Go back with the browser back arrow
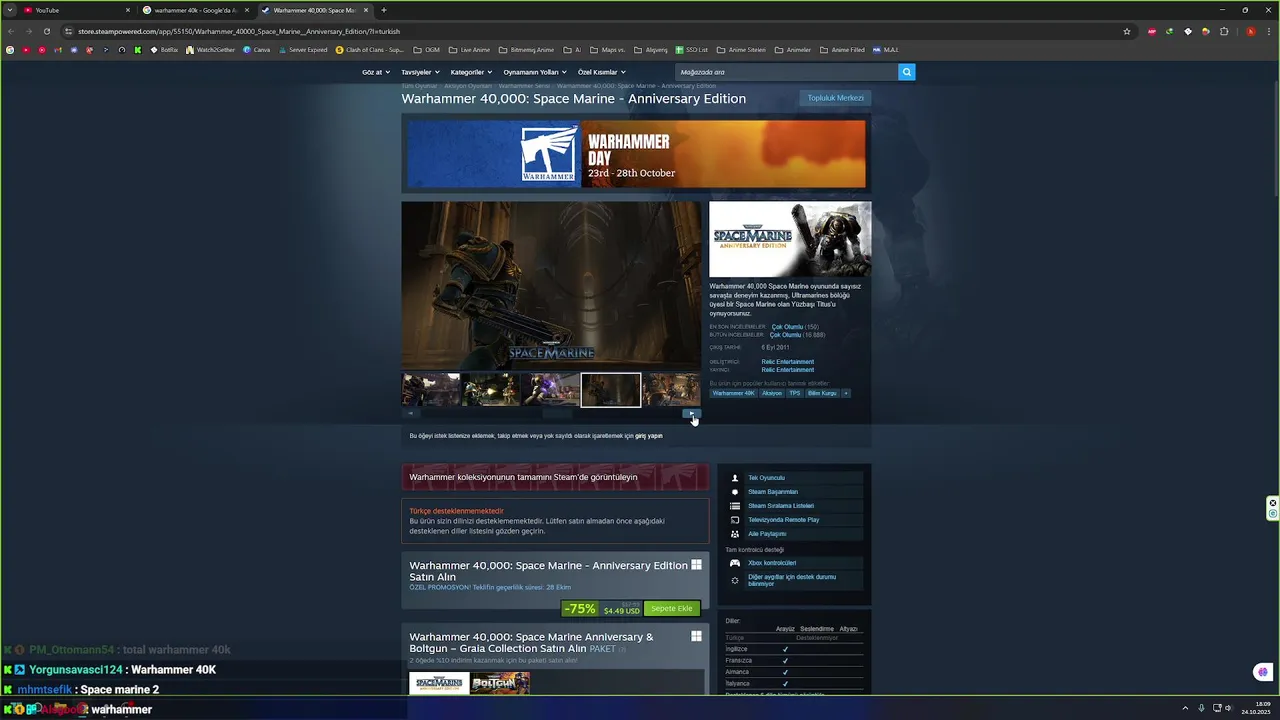 11,31
